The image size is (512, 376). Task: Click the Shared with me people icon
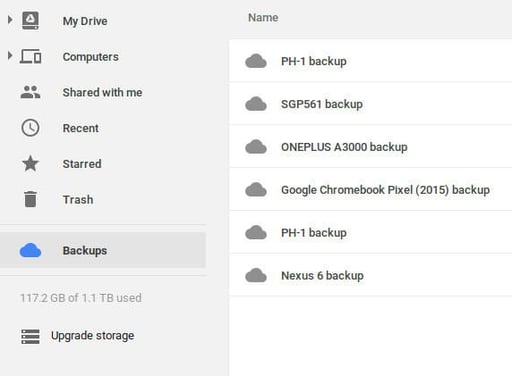pyautogui.click(x=30, y=92)
